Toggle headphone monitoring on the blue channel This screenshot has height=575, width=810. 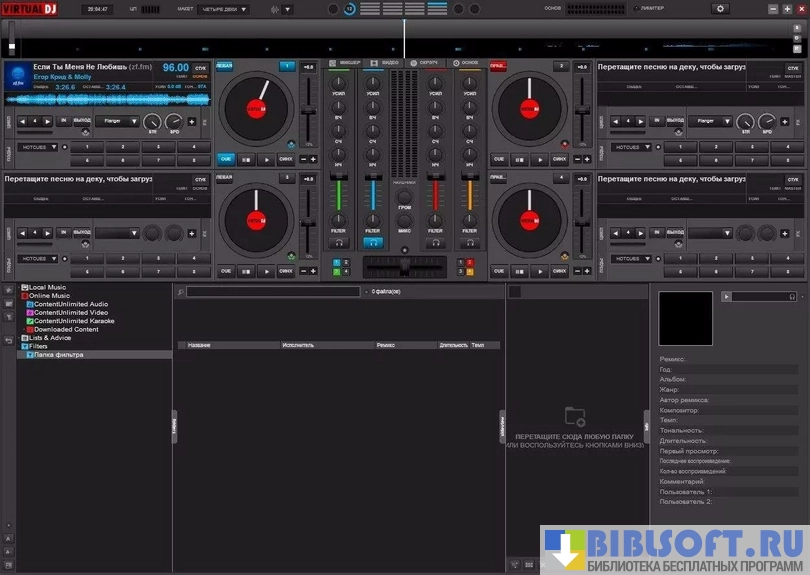pos(372,243)
